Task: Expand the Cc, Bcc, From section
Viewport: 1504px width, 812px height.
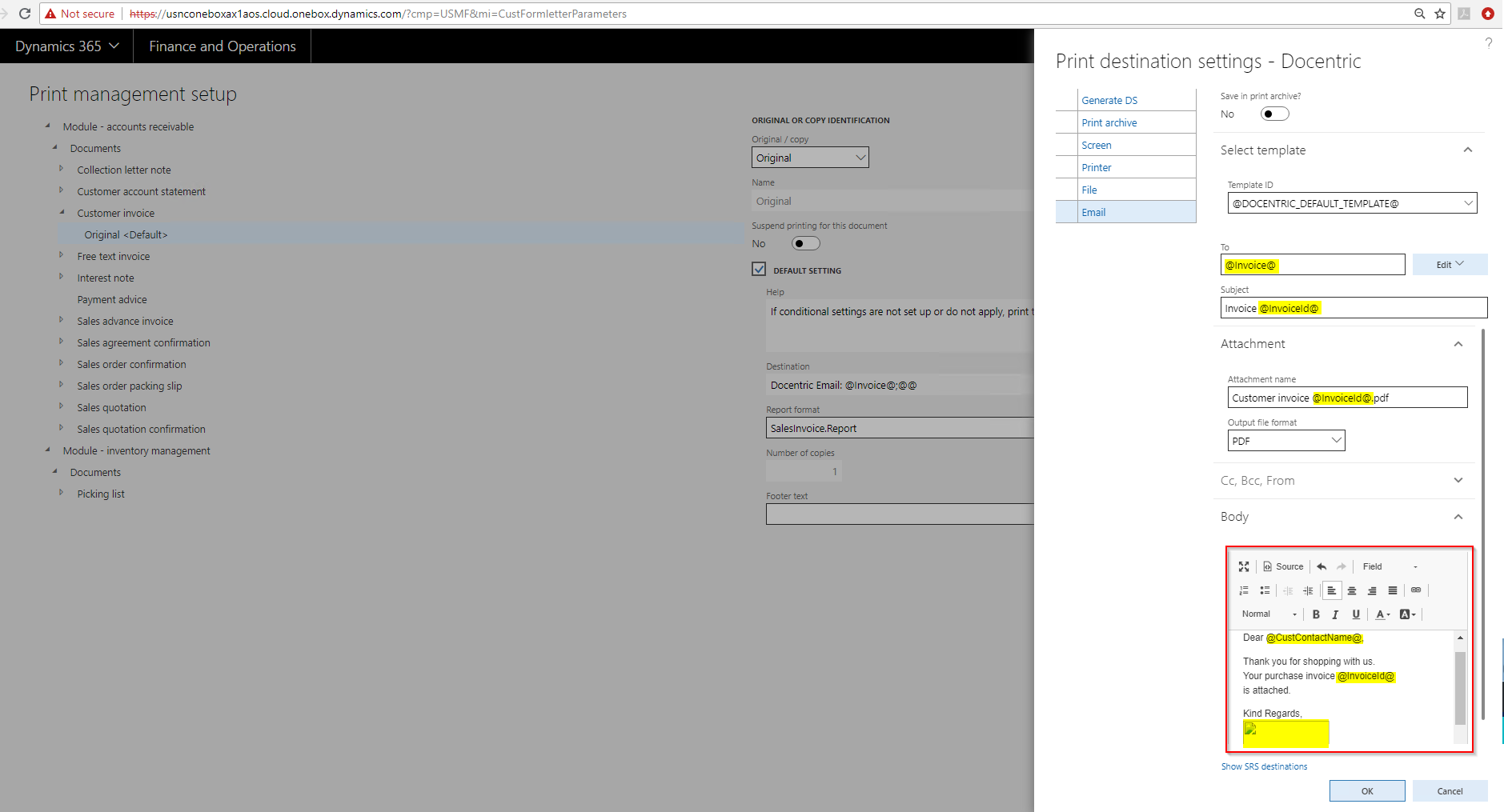Action: pos(1458,481)
